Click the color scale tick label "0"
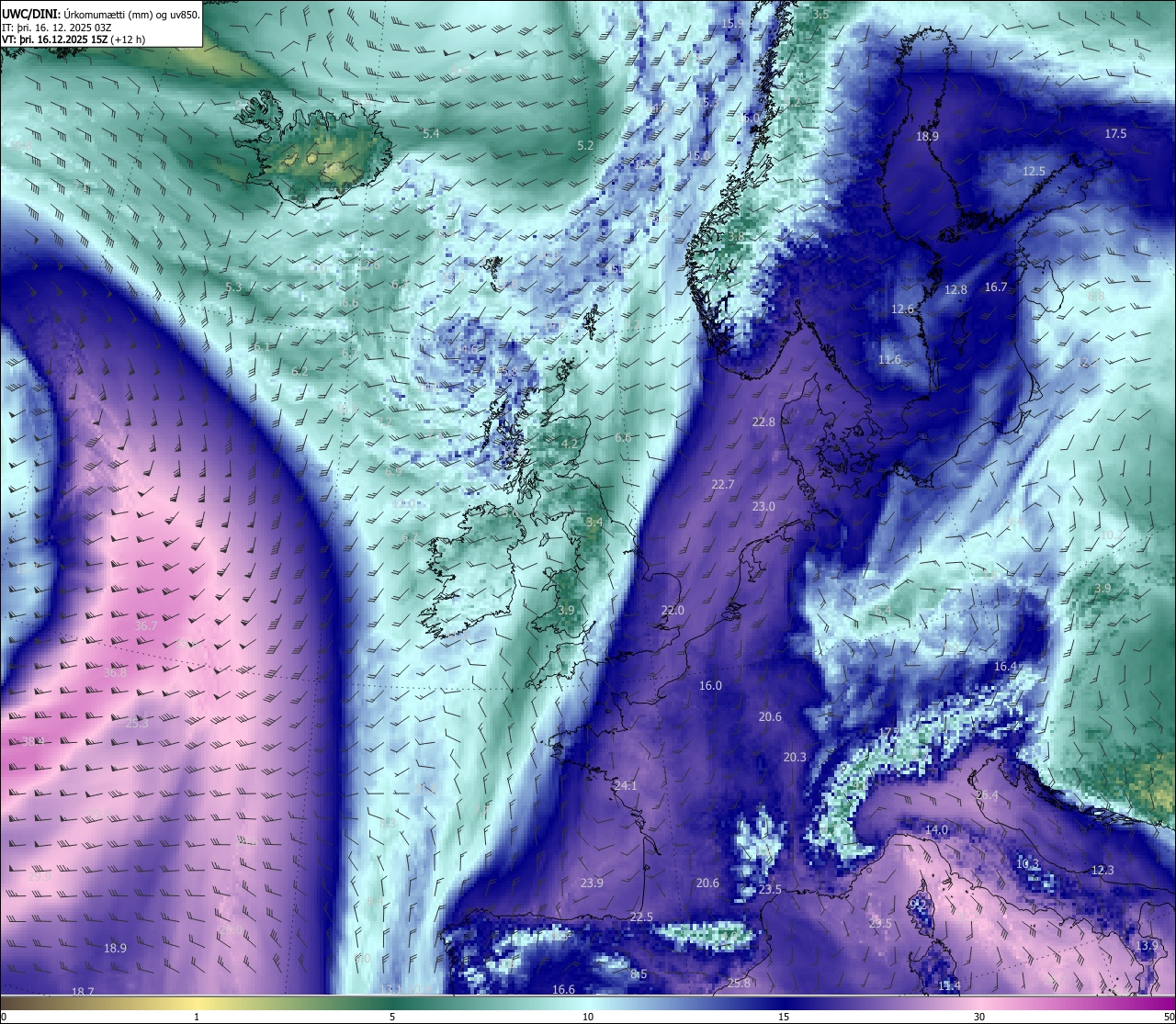 click(x=4, y=1017)
